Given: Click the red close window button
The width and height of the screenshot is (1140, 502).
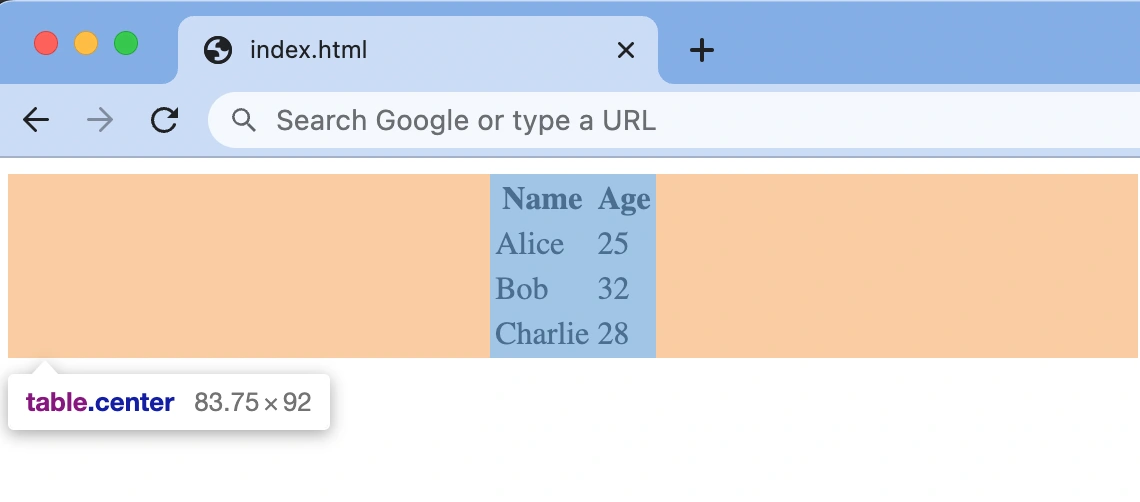Looking at the screenshot, I should coord(46,44).
